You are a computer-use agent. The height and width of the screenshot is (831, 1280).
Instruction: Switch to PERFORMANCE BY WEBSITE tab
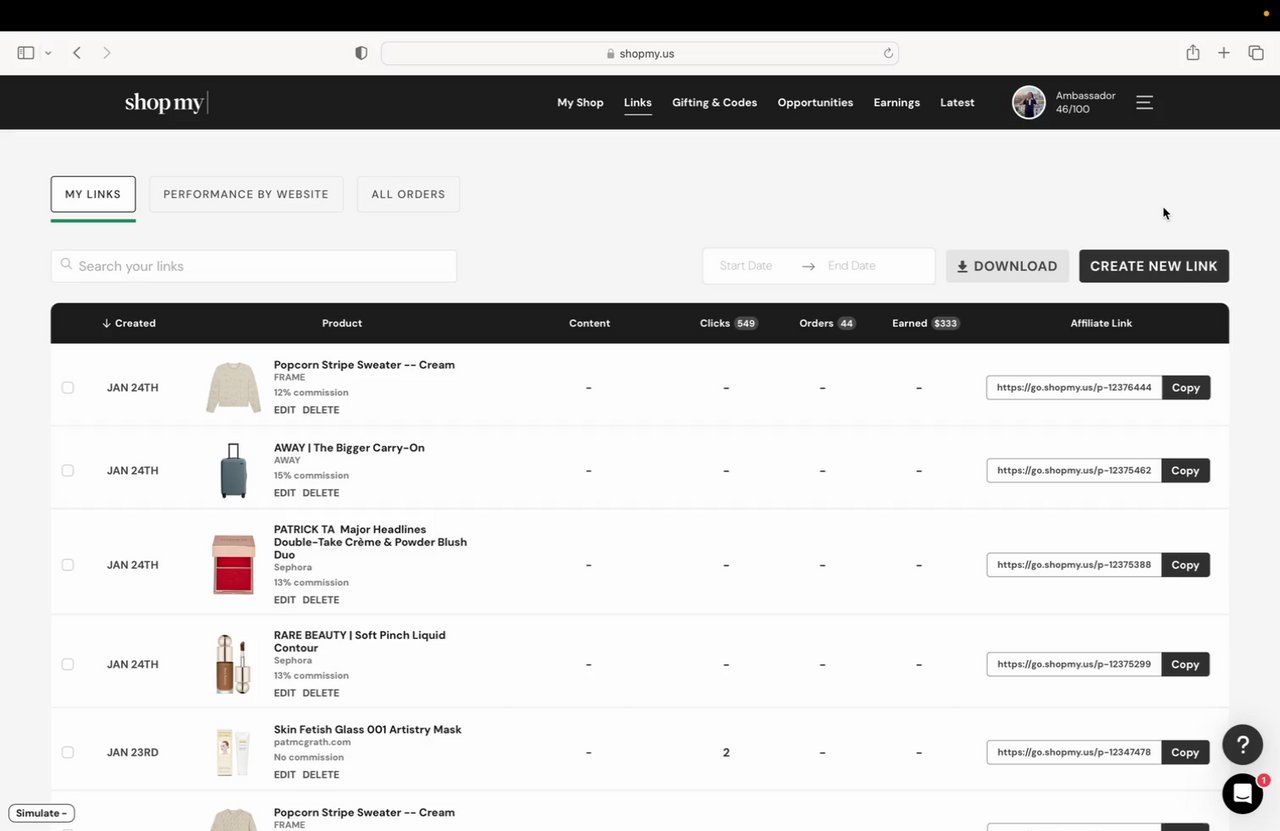pyautogui.click(x=246, y=194)
